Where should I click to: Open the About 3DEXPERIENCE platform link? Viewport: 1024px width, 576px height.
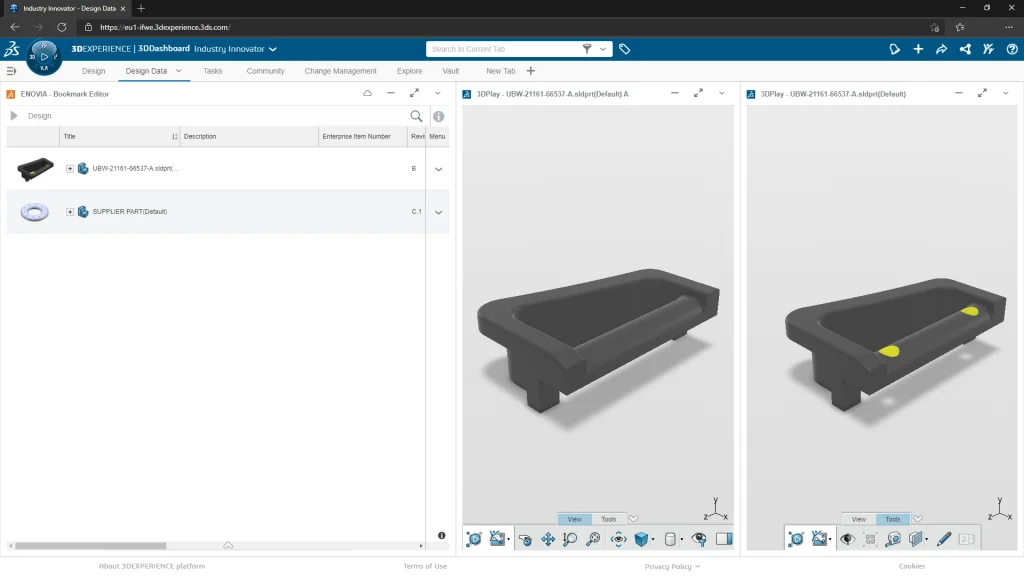coord(152,566)
